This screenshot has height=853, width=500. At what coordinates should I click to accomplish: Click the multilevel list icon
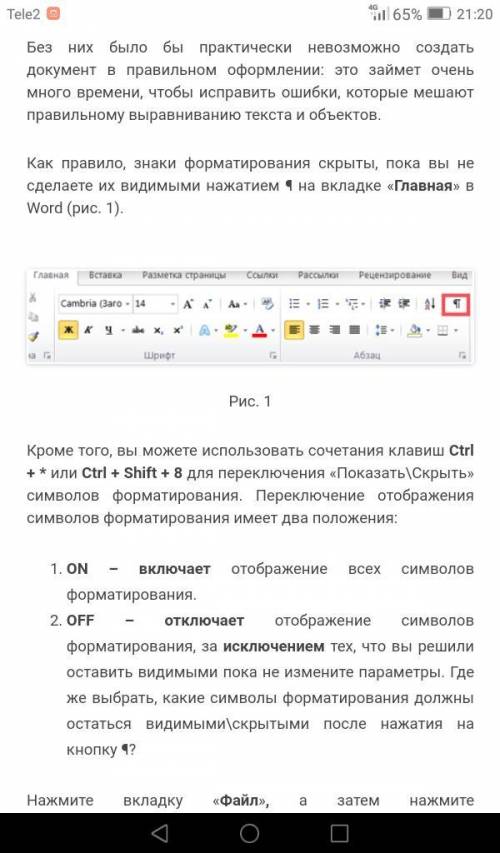(x=351, y=304)
